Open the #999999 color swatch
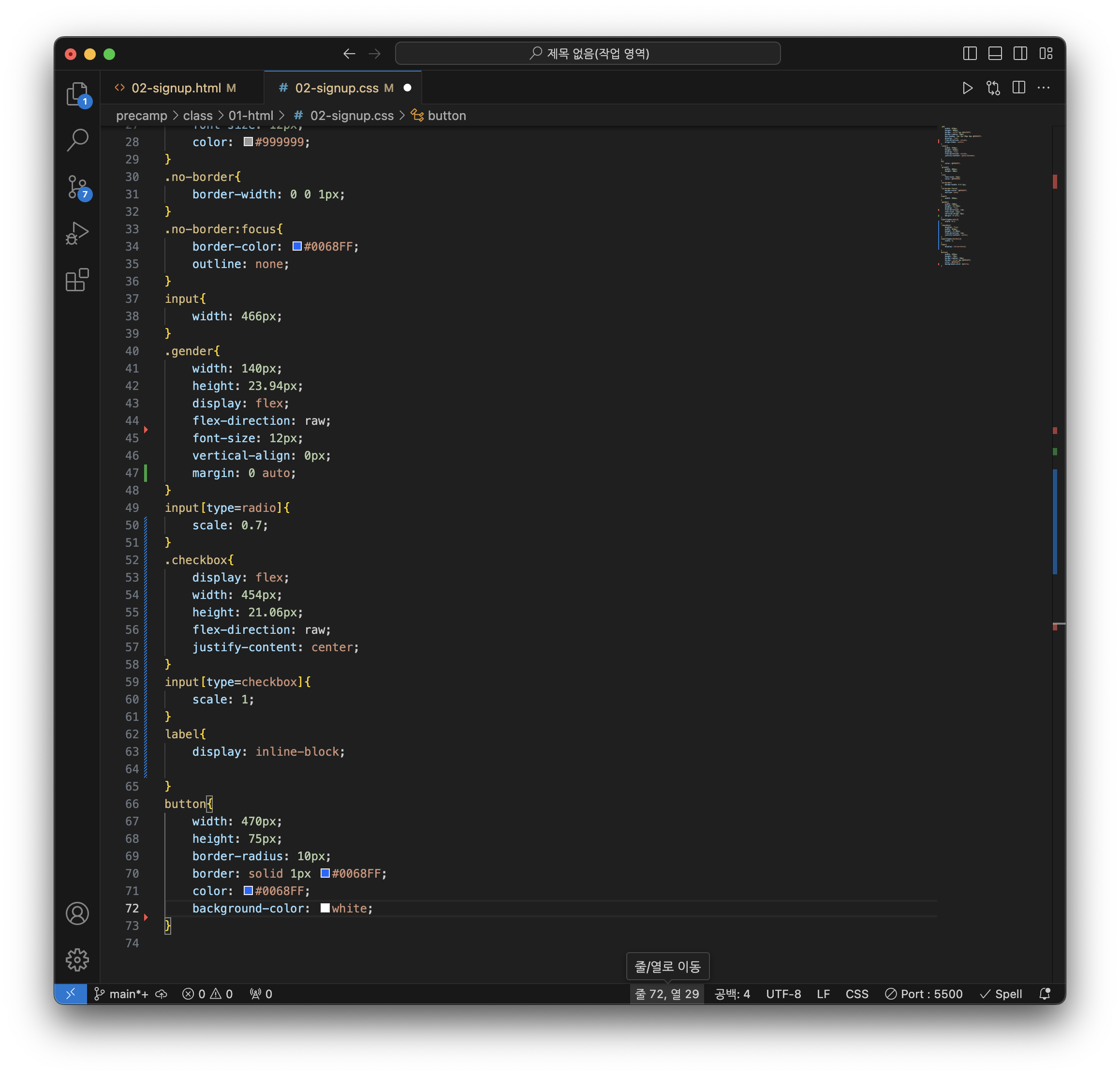This screenshot has width=1120, height=1076. point(248,142)
